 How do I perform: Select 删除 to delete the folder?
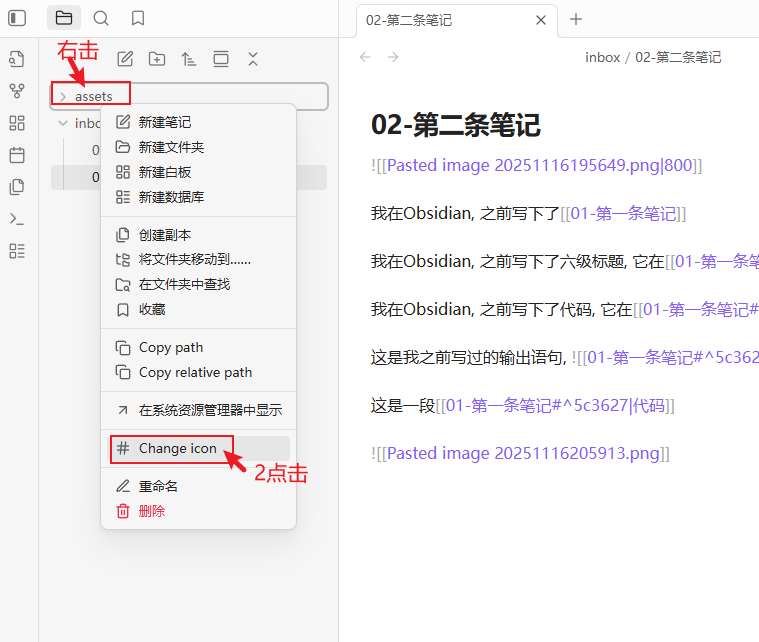click(152, 511)
